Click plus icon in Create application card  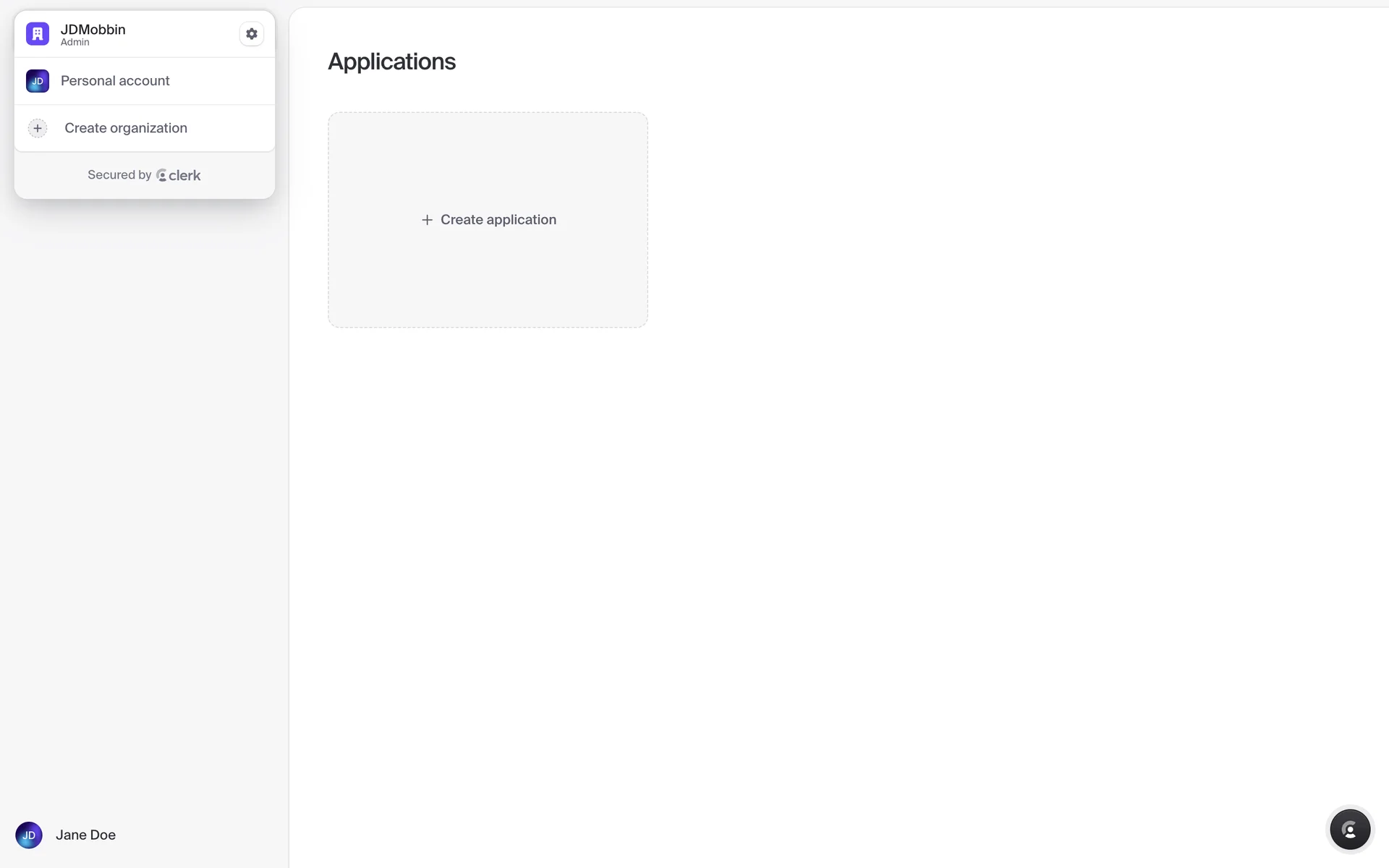pos(427,220)
